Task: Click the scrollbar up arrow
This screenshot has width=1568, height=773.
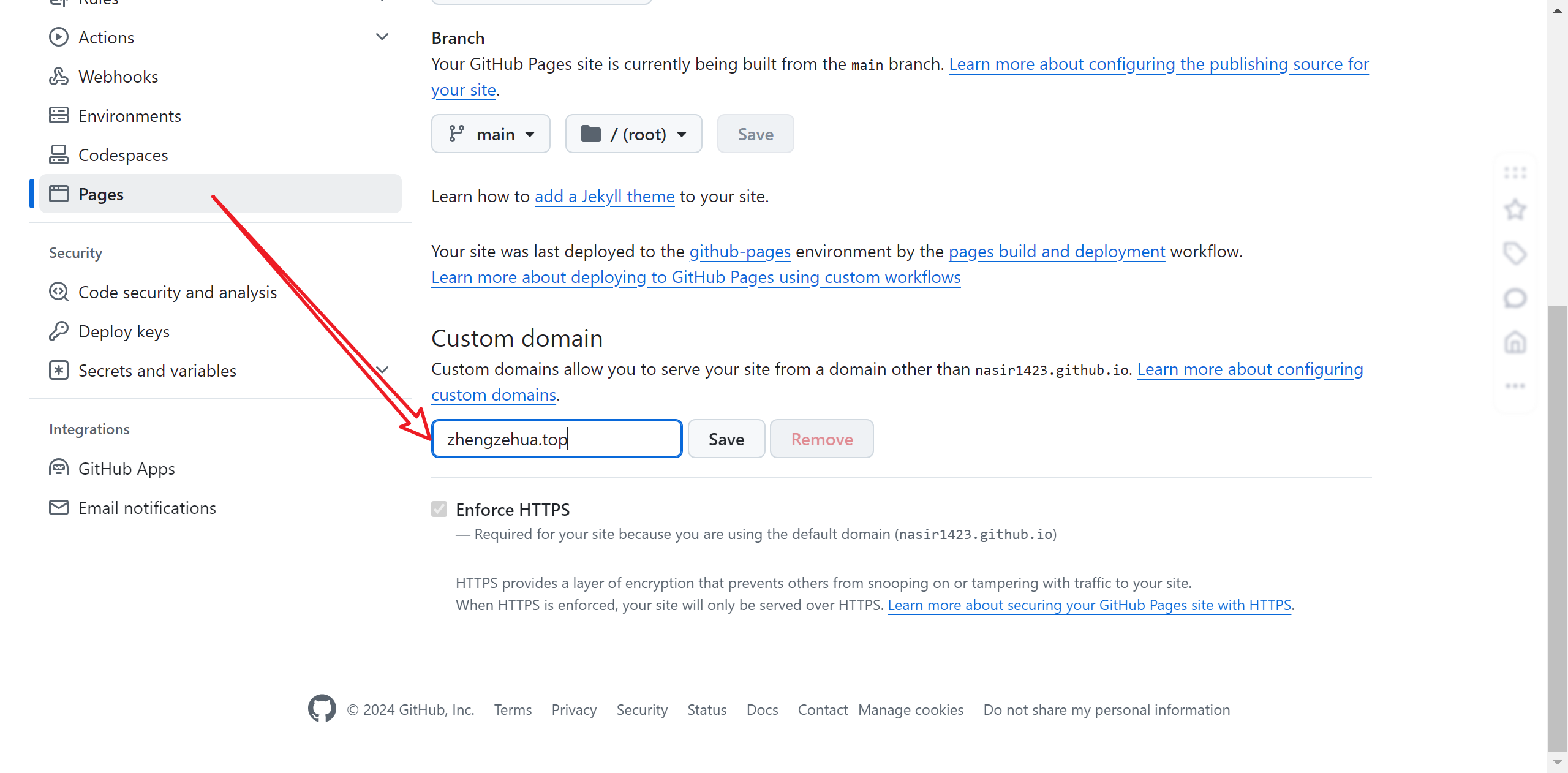Action: click(x=1558, y=11)
